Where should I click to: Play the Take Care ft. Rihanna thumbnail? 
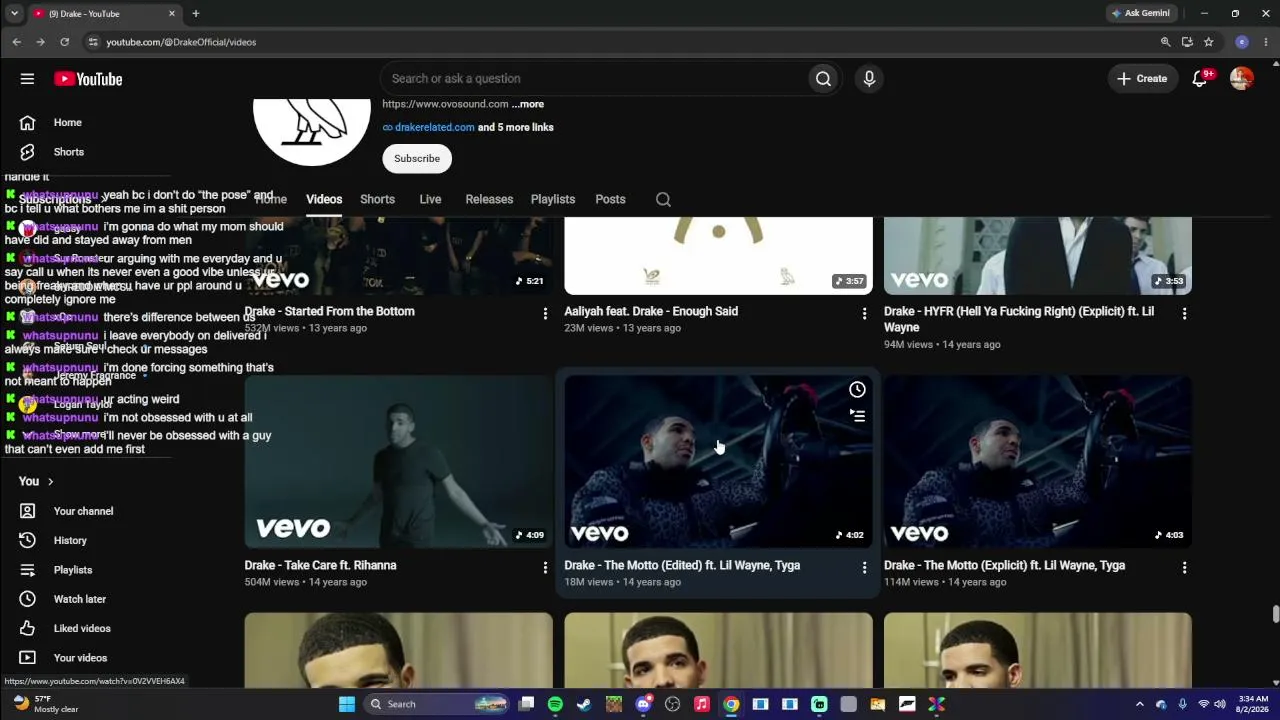(x=398, y=462)
